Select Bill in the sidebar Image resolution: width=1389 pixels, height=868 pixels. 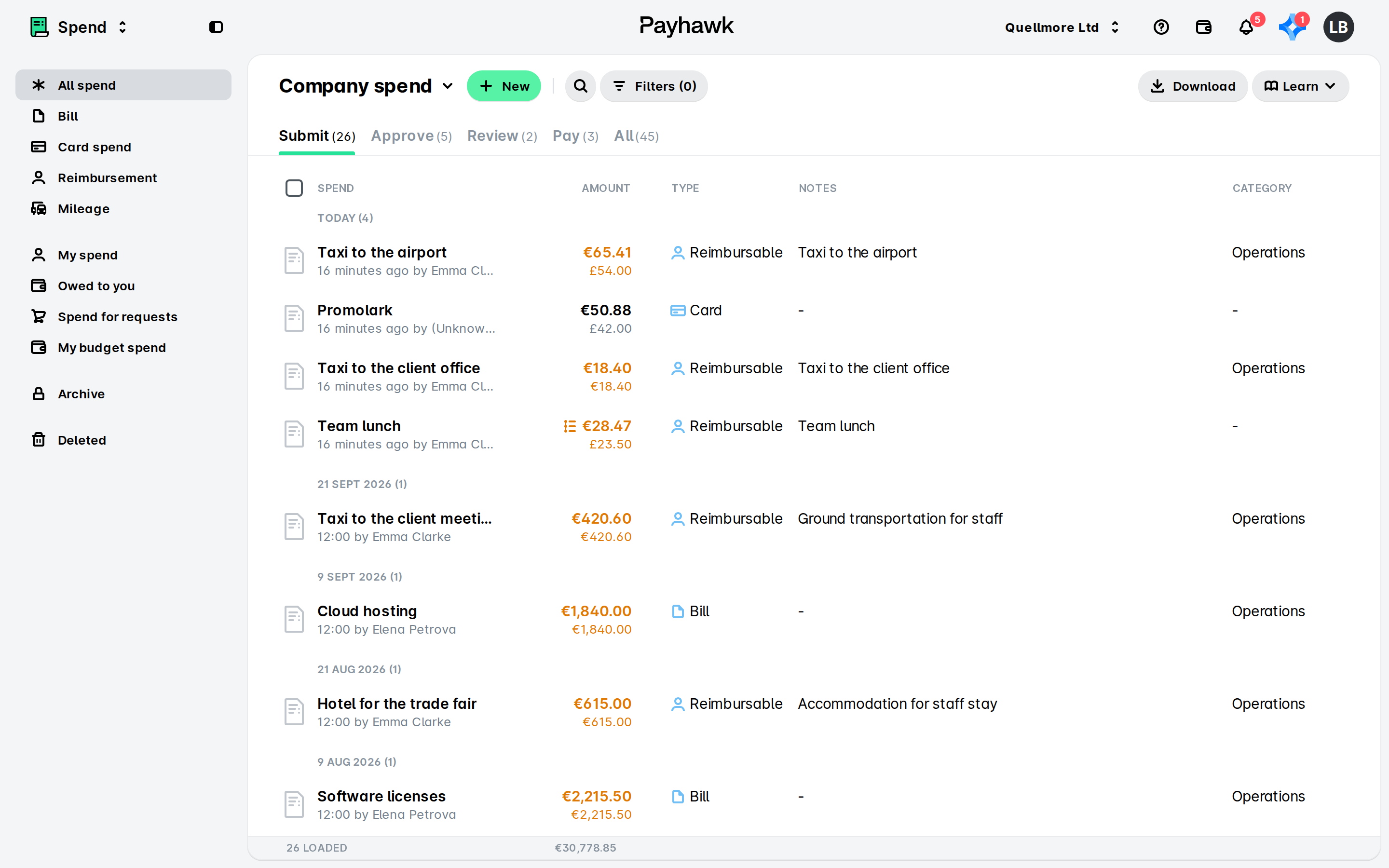click(123, 116)
